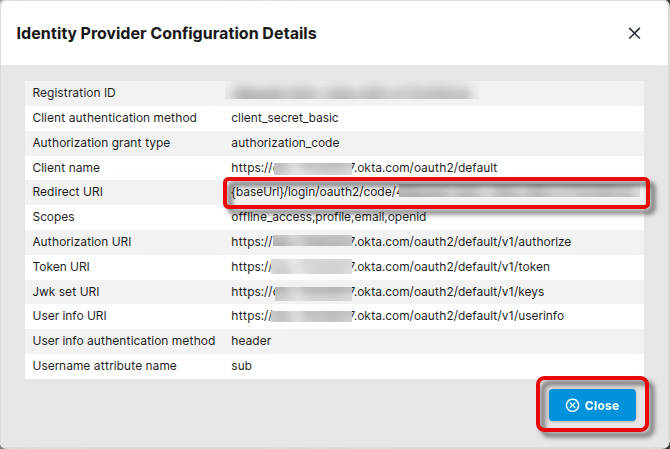Viewport: 670px width, 449px height.
Task: Click the Registration ID row label
Action: pos(74,93)
